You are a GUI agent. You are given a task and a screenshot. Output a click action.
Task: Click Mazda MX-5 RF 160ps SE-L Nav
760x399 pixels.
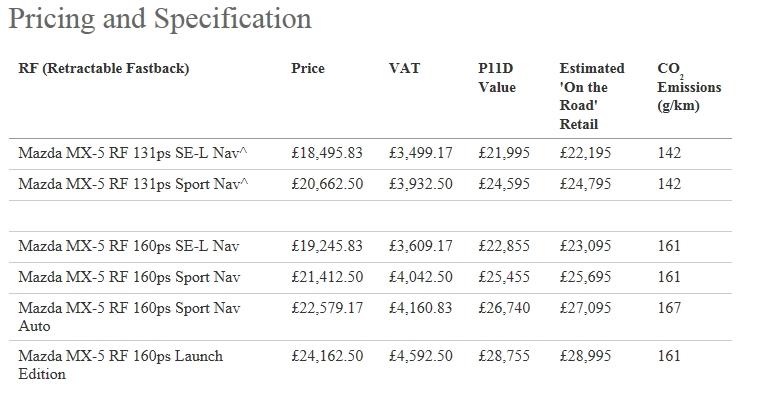tap(129, 246)
